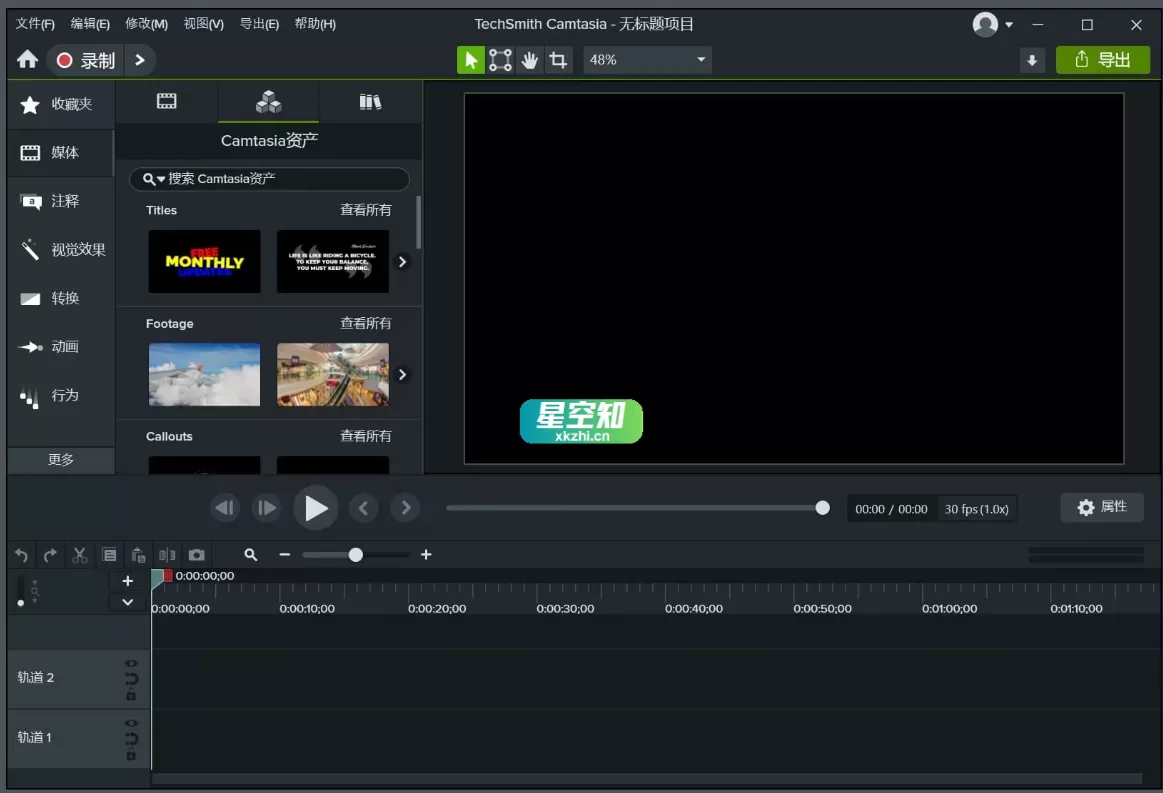Open the 视觉效果 panel

pyautogui.click(x=62, y=249)
